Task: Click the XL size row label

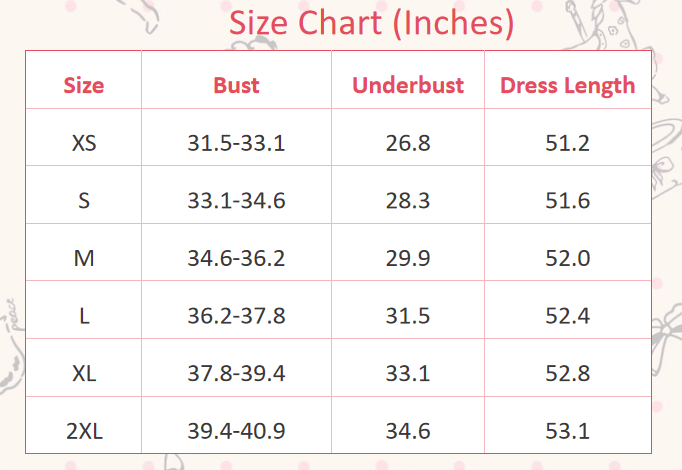Action: click(84, 374)
